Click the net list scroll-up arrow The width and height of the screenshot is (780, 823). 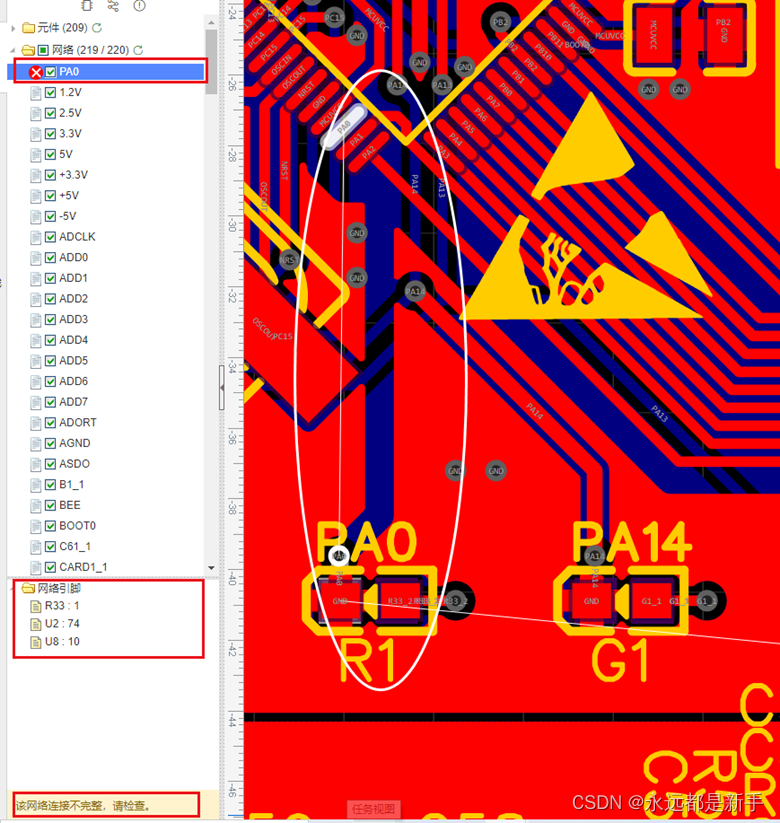pyautogui.click(x=211, y=23)
